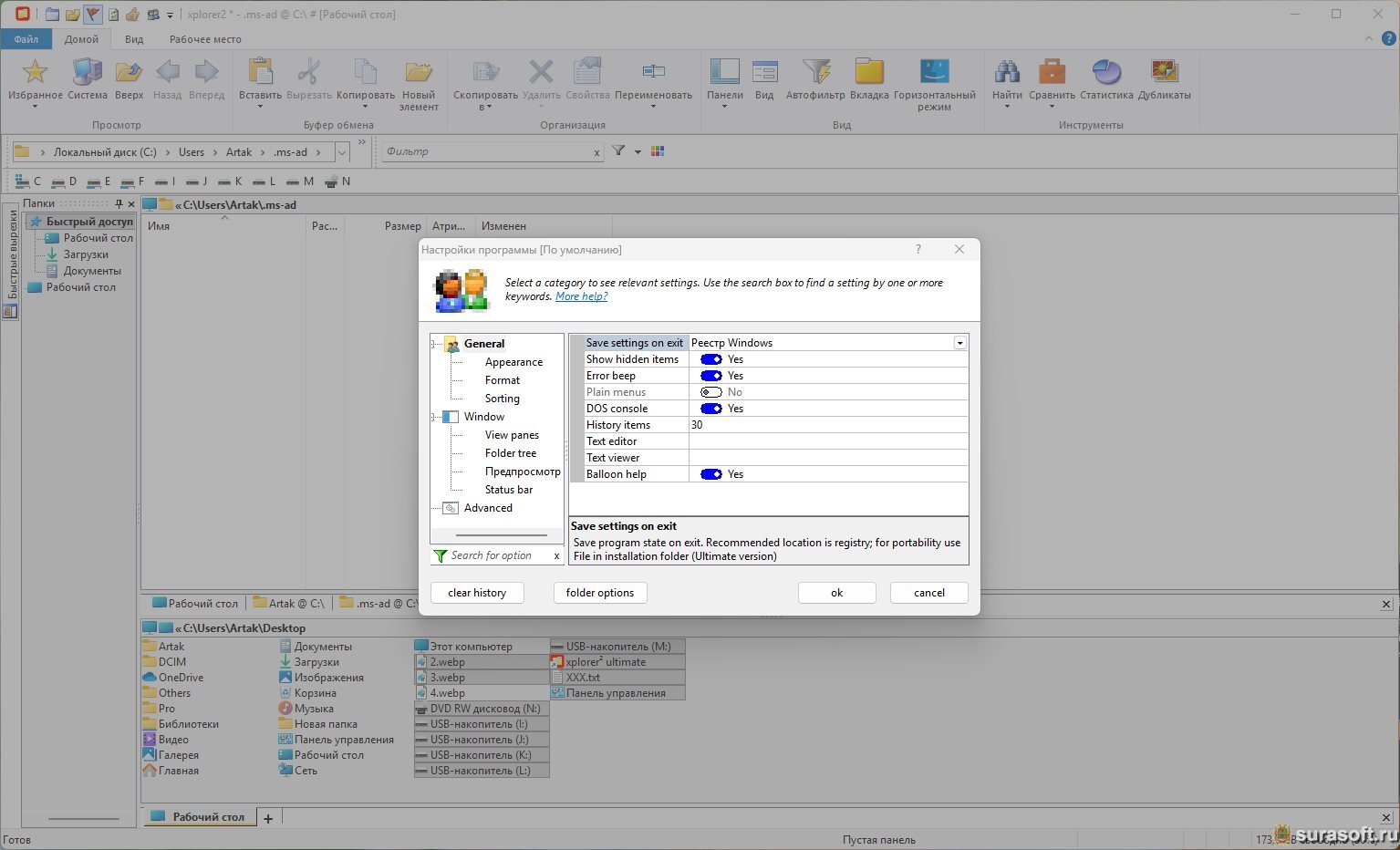The height and width of the screenshot is (850, 1400).
Task: Open the Дубликаты duplicates tool
Action: [x=1164, y=72]
